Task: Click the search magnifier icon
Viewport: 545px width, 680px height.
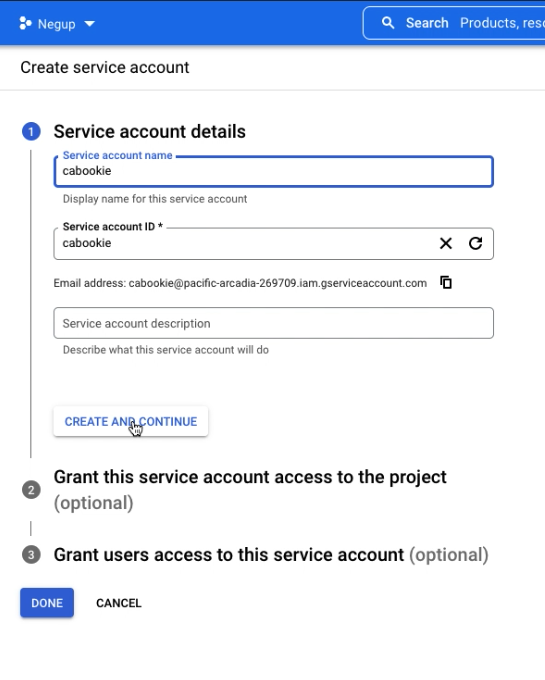Action: click(x=388, y=23)
